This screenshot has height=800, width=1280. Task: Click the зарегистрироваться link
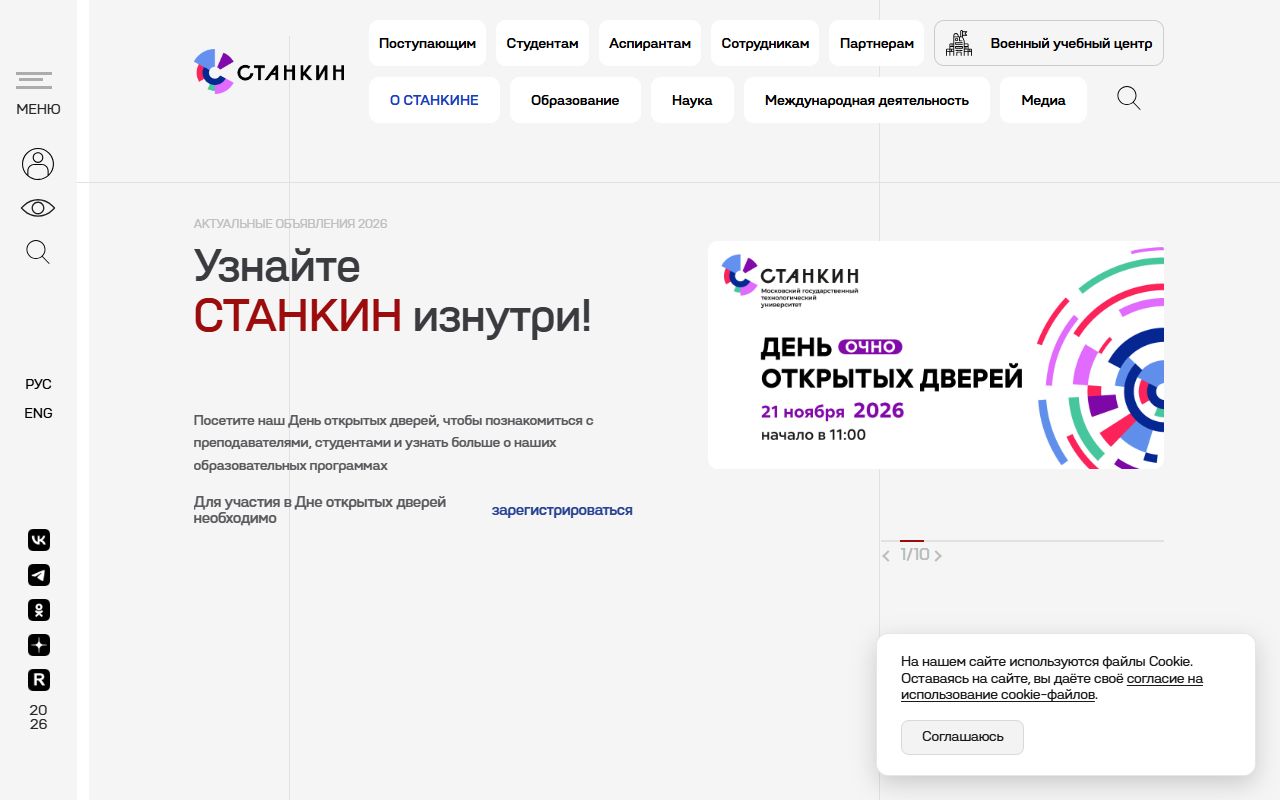(562, 510)
